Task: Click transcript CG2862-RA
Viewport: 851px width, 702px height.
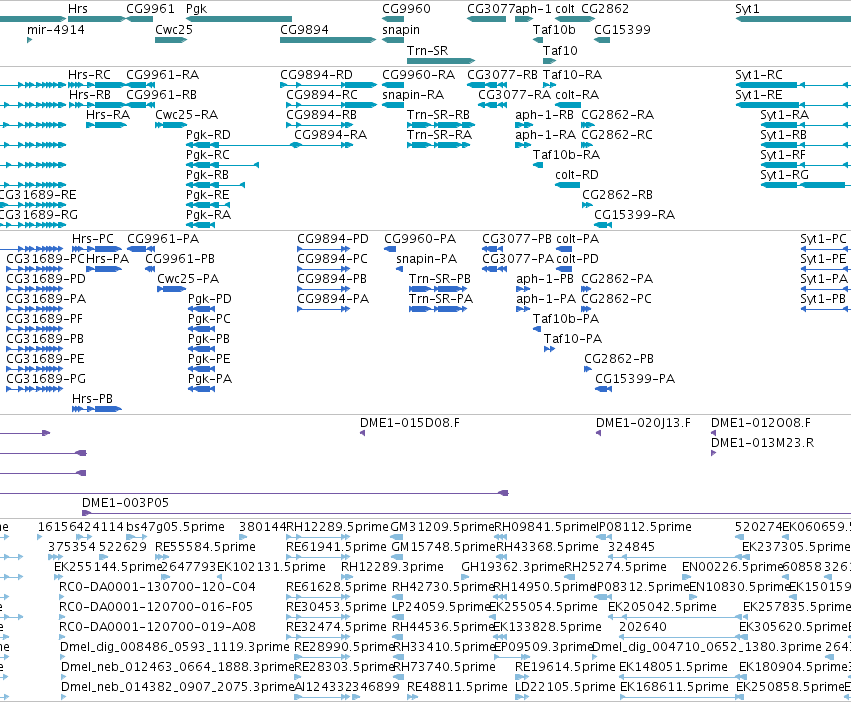Action: pyautogui.click(x=617, y=115)
